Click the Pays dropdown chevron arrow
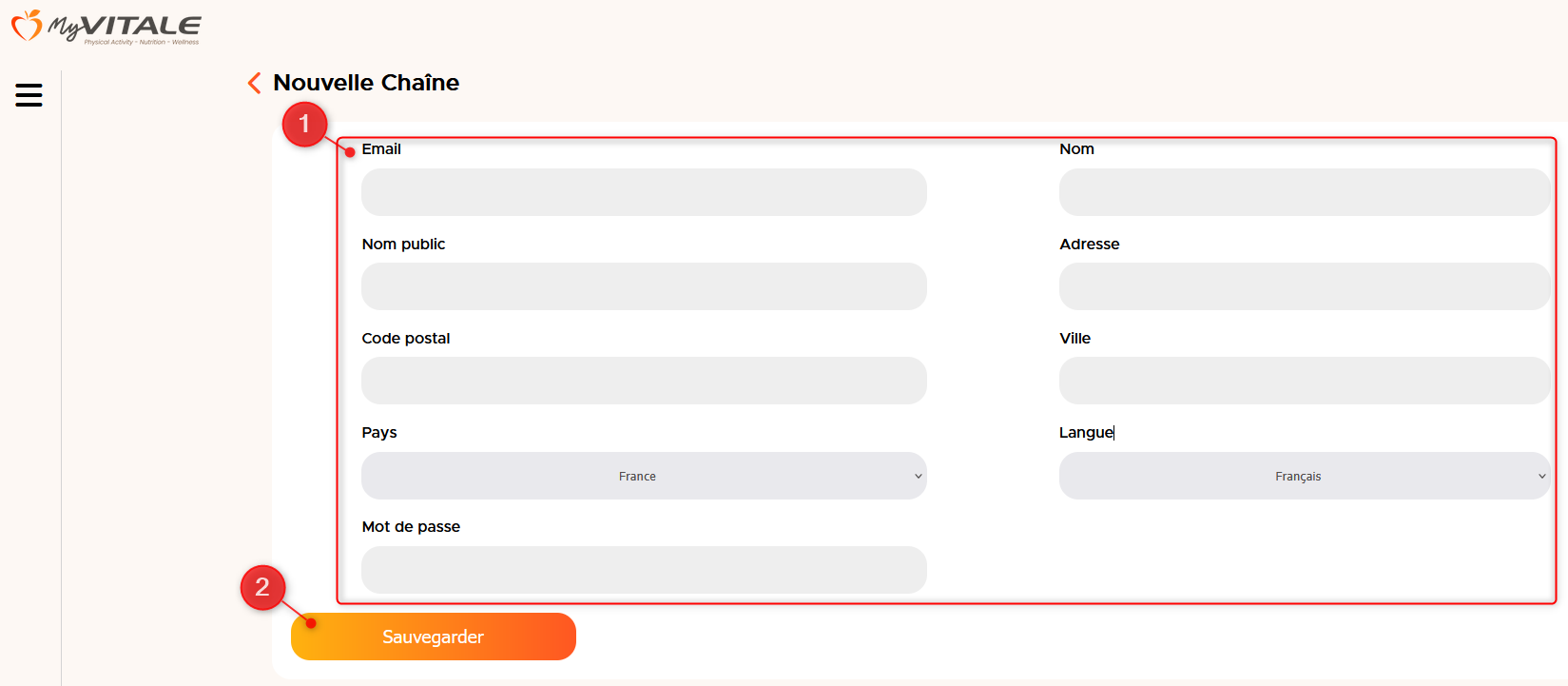 click(x=918, y=477)
